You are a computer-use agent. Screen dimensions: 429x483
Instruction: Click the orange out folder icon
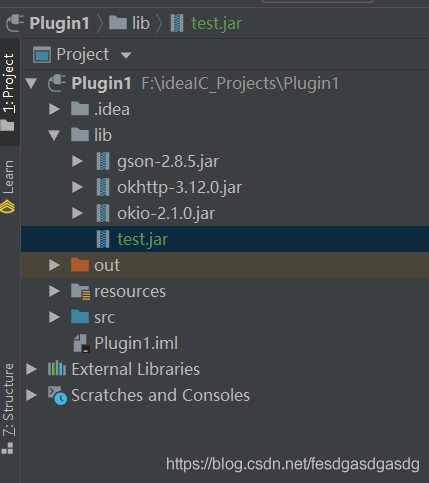[x=80, y=265]
